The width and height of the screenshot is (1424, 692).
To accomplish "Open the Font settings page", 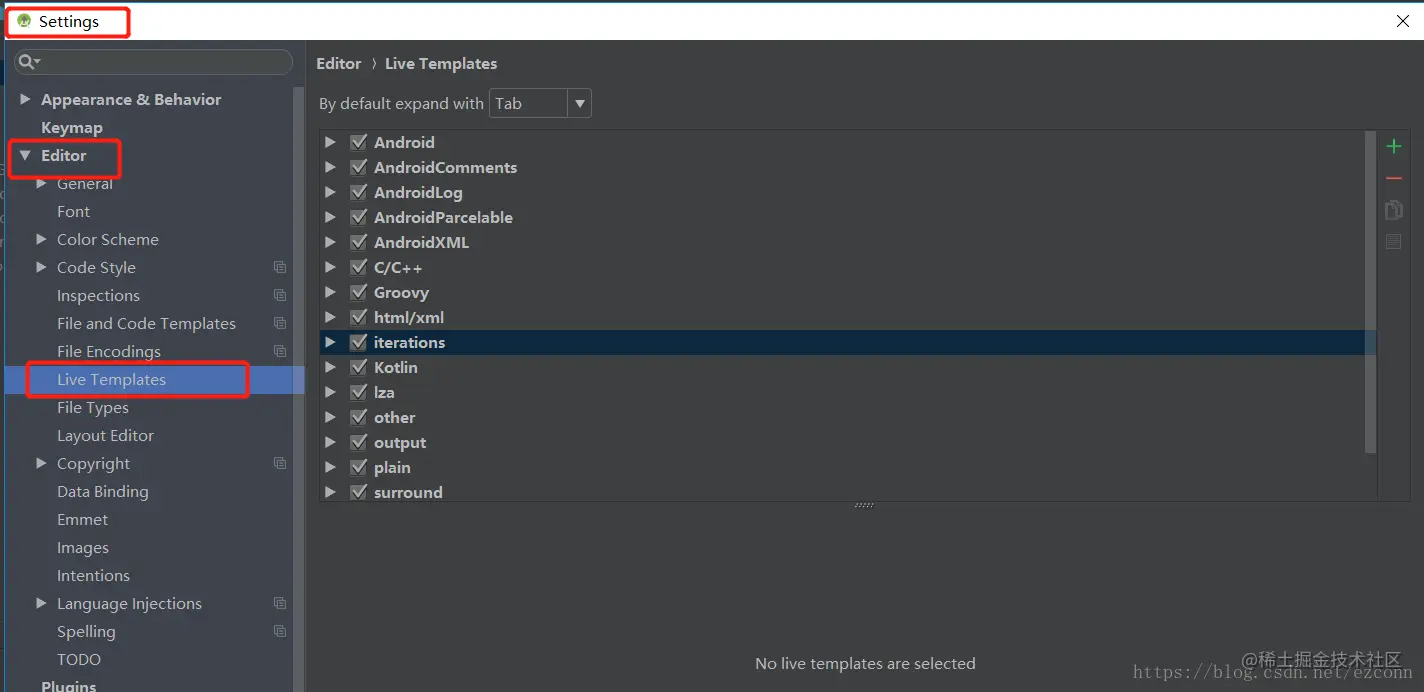I will 73,212.
